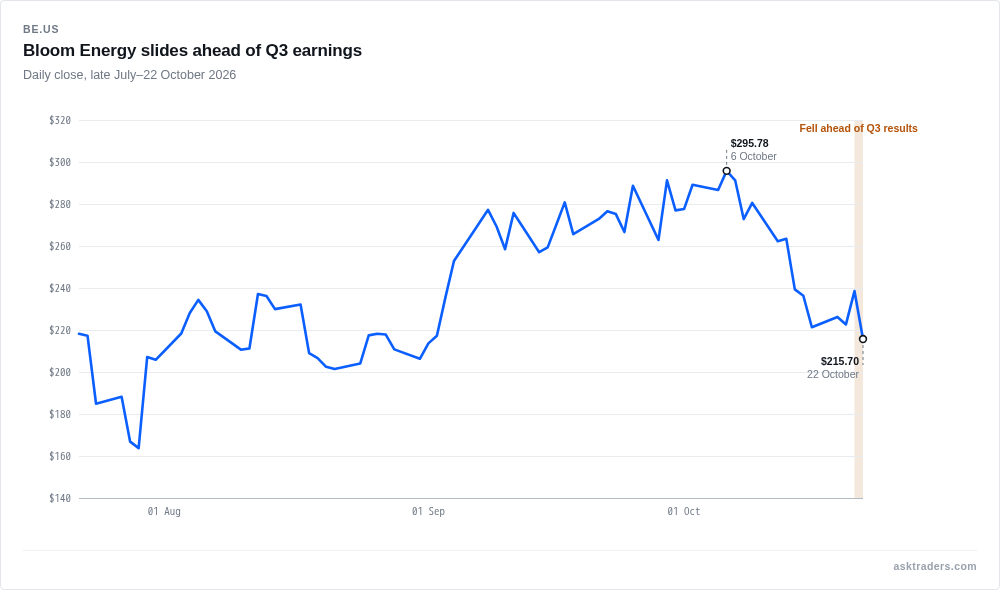Image resolution: width=1000 pixels, height=590 pixels.
Task: Click the 01 Oct x-axis label
Action: coord(684,512)
